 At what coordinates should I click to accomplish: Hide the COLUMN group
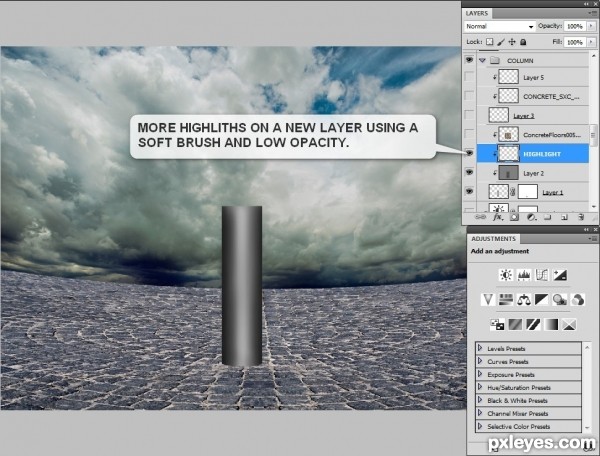pos(469,60)
